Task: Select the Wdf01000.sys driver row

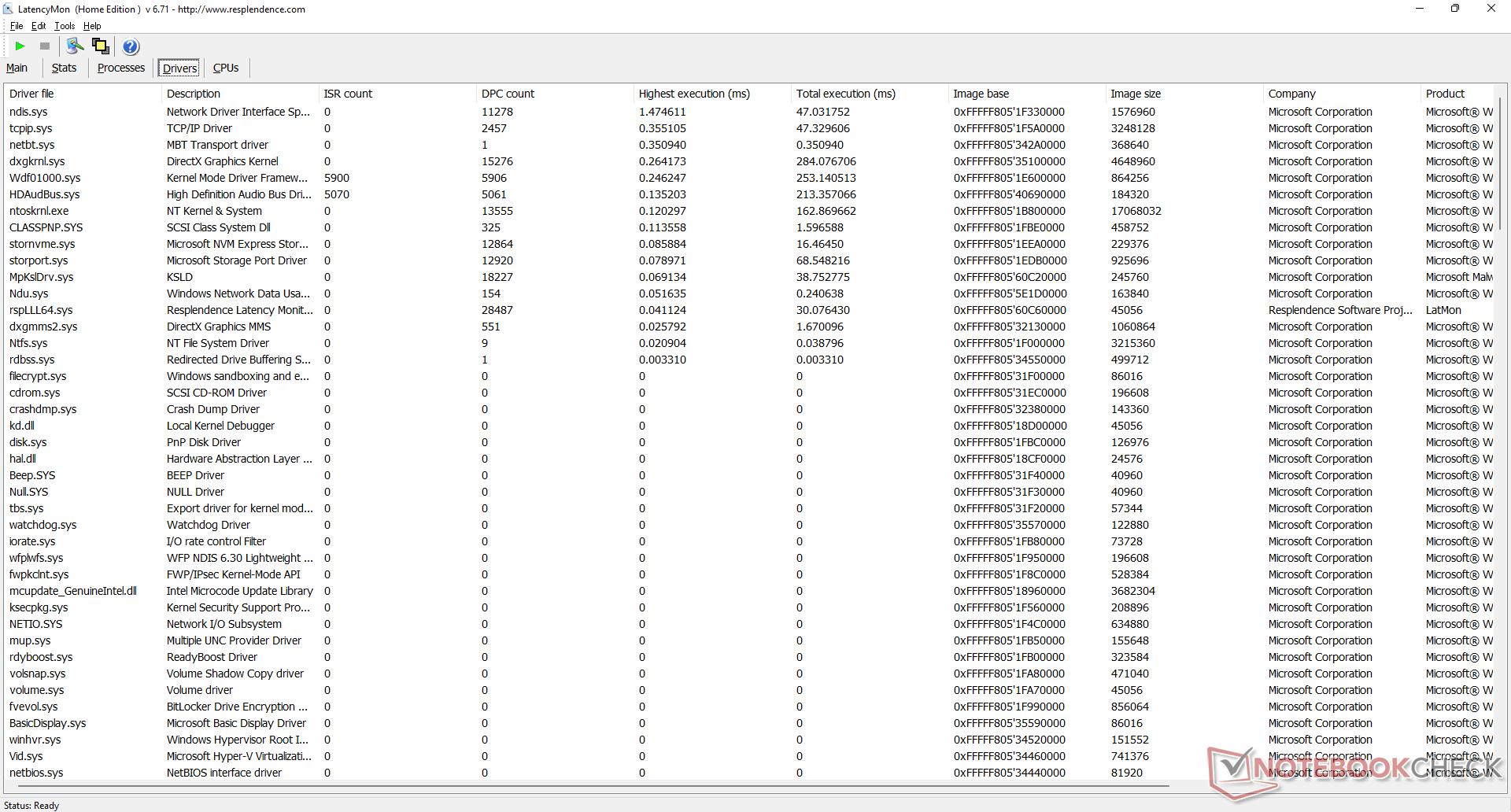Action: [x=749, y=178]
